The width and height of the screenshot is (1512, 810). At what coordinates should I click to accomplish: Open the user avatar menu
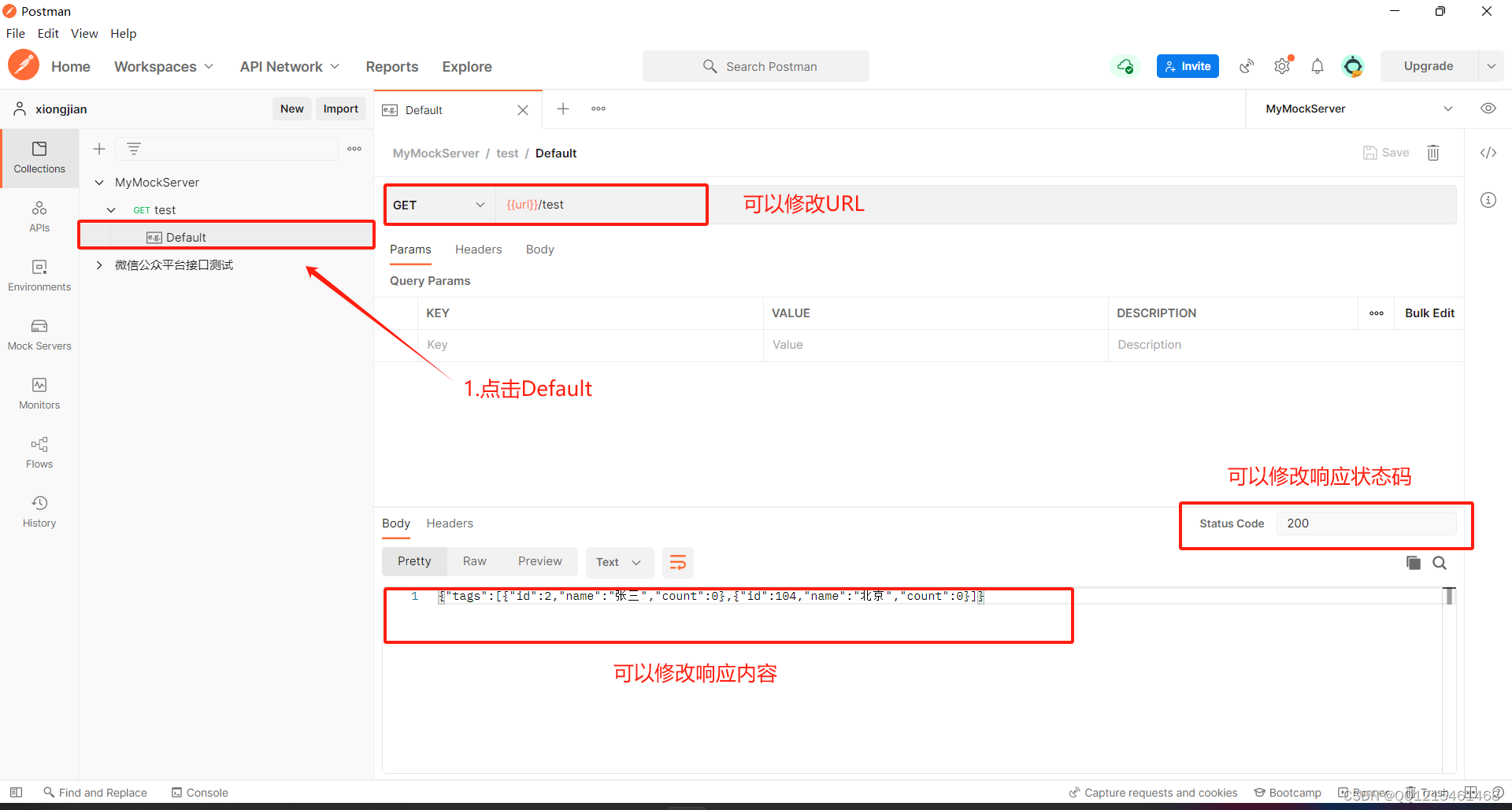coord(1353,66)
